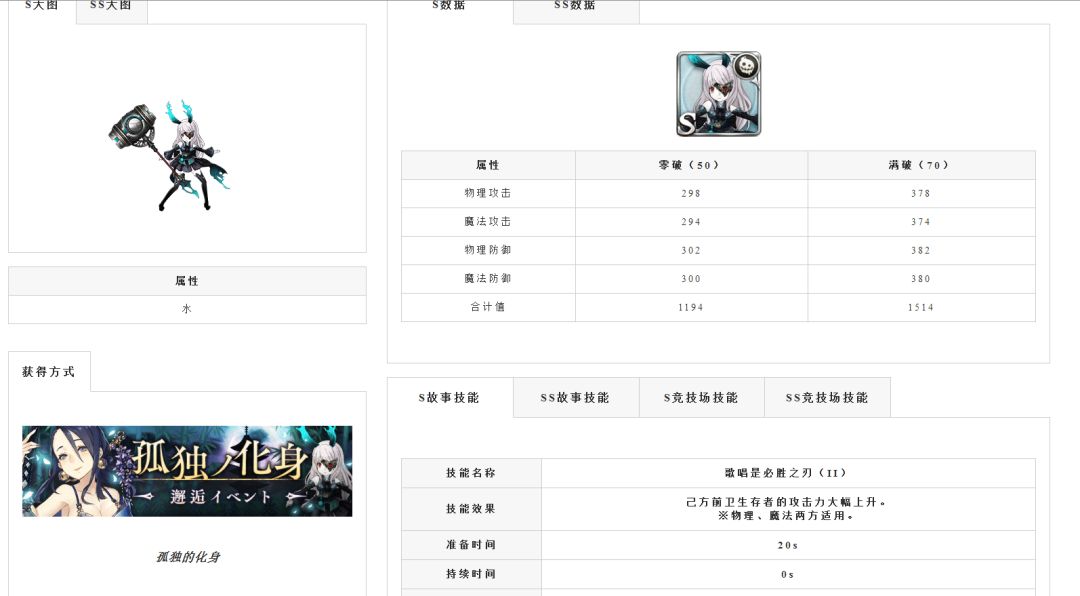This screenshot has height=596, width=1080.
Task: Open the S竞技场技能 tab
Action: coord(701,398)
